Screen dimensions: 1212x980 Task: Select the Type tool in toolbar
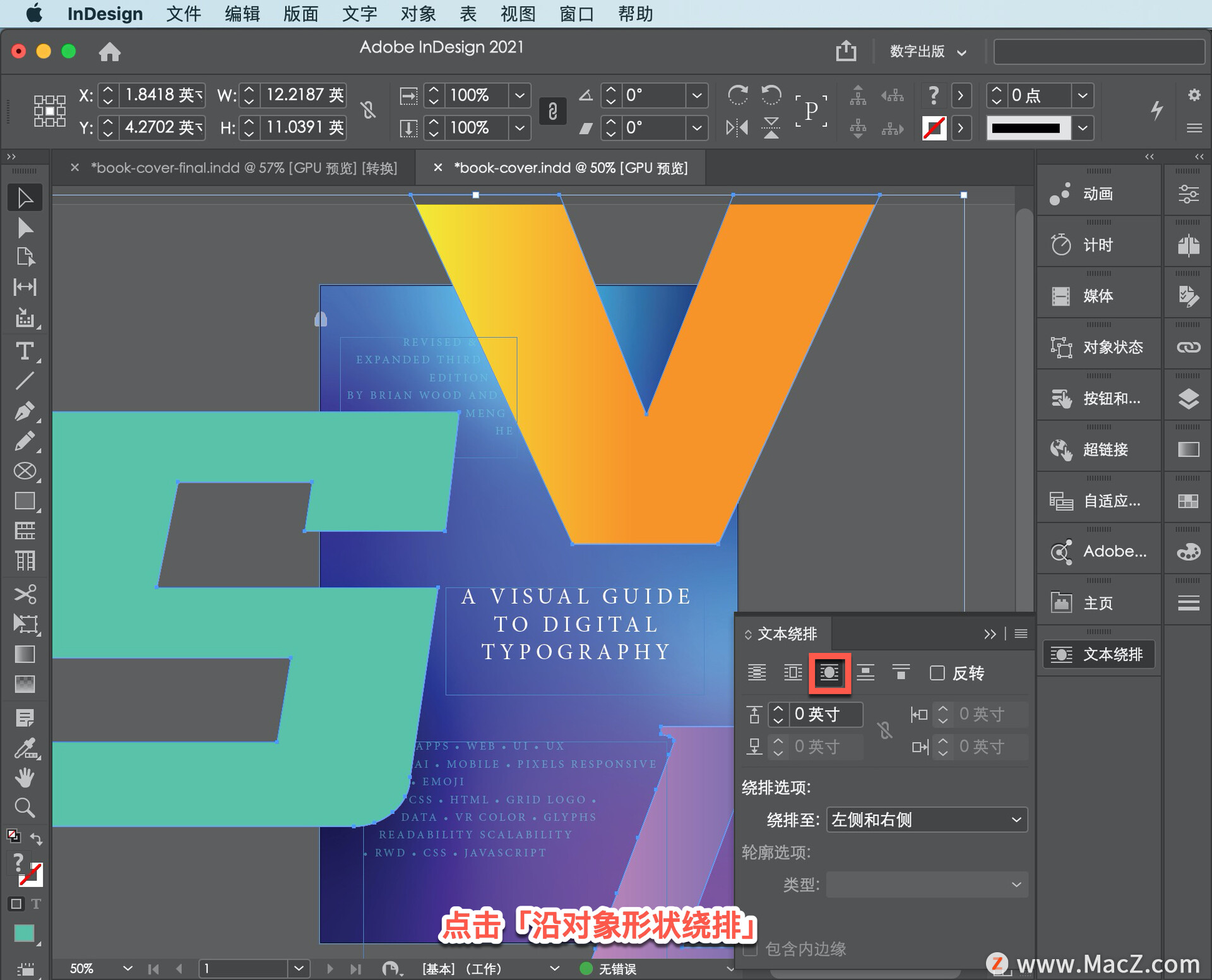(25, 351)
